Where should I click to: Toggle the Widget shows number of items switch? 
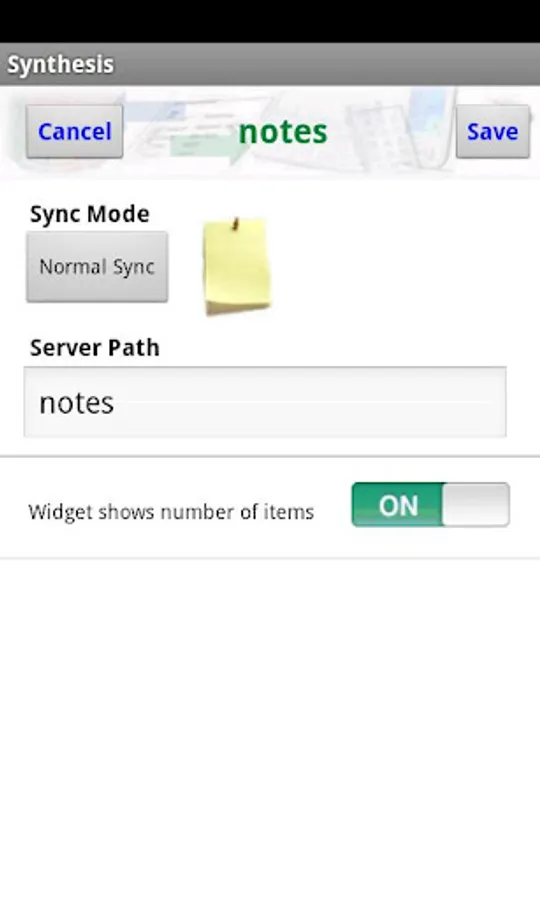[x=430, y=505]
